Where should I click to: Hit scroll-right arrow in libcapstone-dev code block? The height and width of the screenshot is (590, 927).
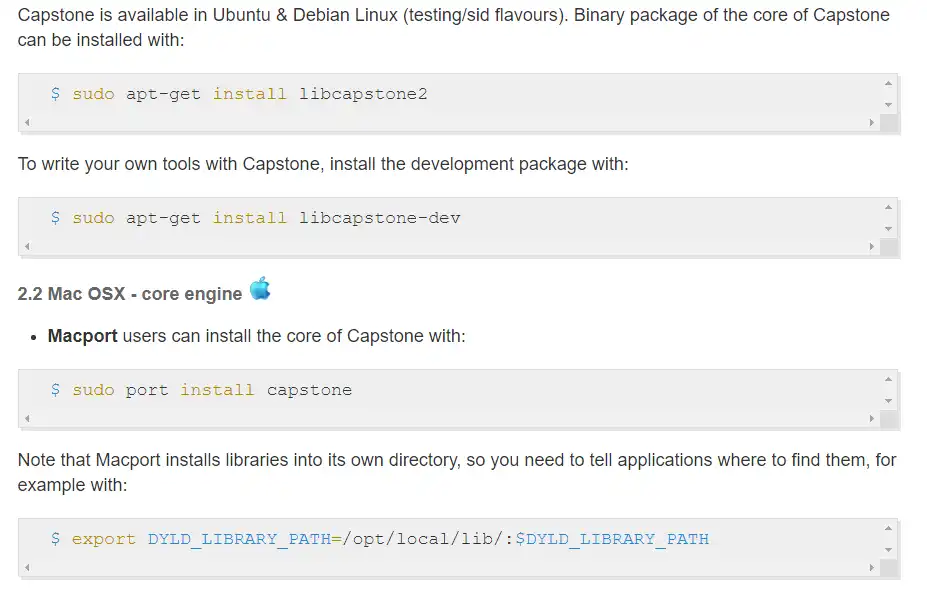point(872,247)
